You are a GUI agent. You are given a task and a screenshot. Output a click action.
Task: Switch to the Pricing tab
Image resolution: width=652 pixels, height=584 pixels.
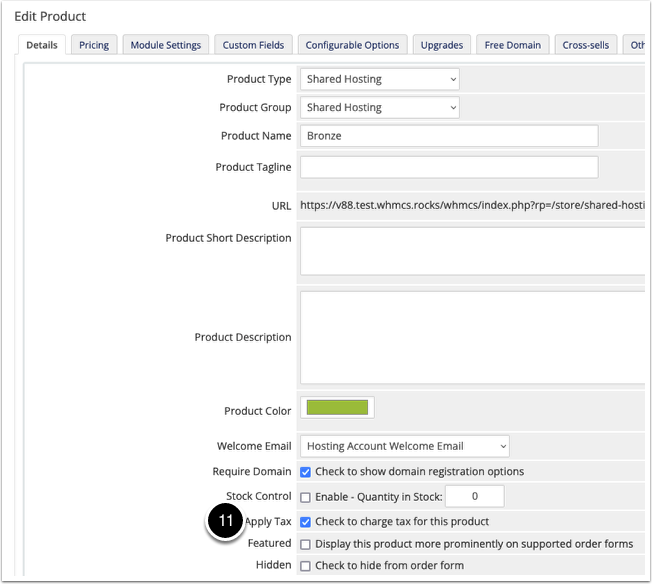[x=94, y=45]
